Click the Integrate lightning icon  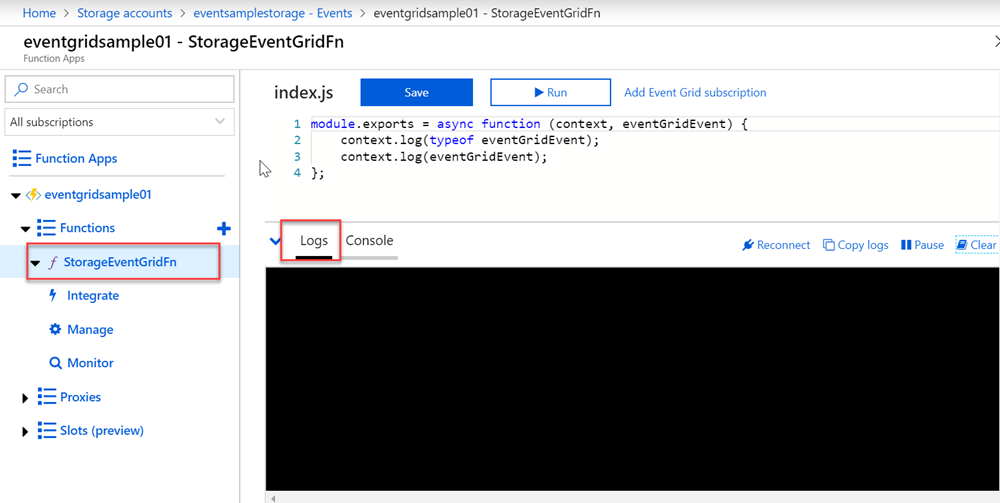point(54,295)
